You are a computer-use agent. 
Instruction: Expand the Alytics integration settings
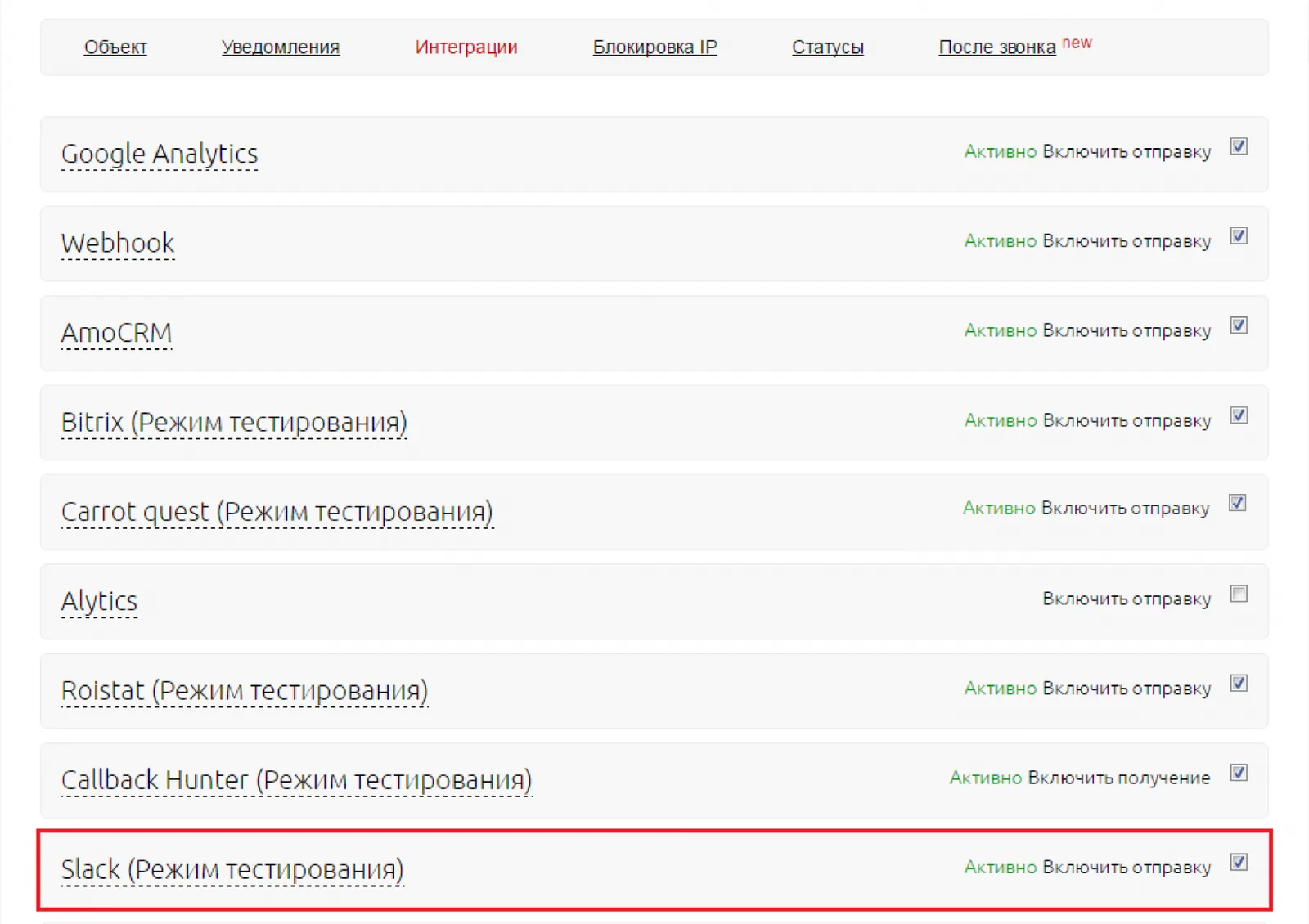pyautogui.click(x=99, y=602)
